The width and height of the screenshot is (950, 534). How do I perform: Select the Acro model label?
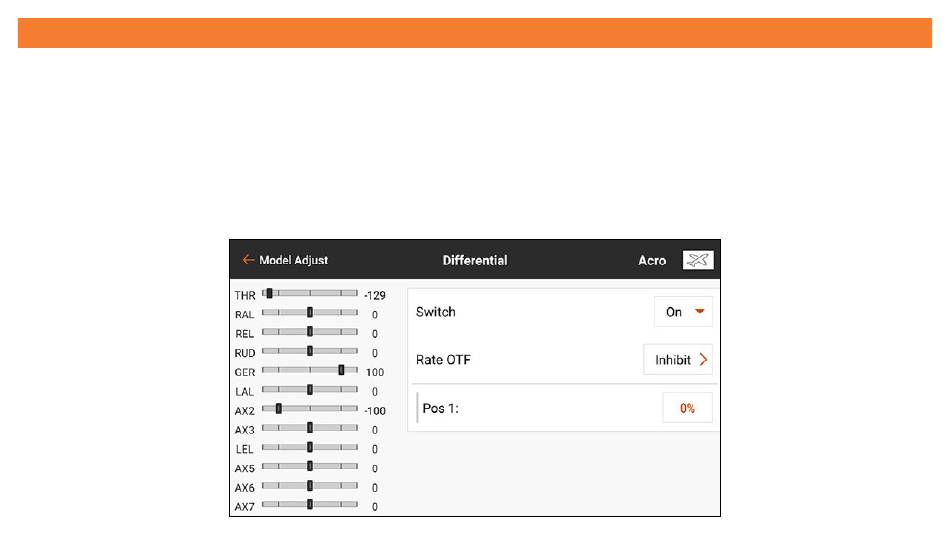click(x=652, y=260)
